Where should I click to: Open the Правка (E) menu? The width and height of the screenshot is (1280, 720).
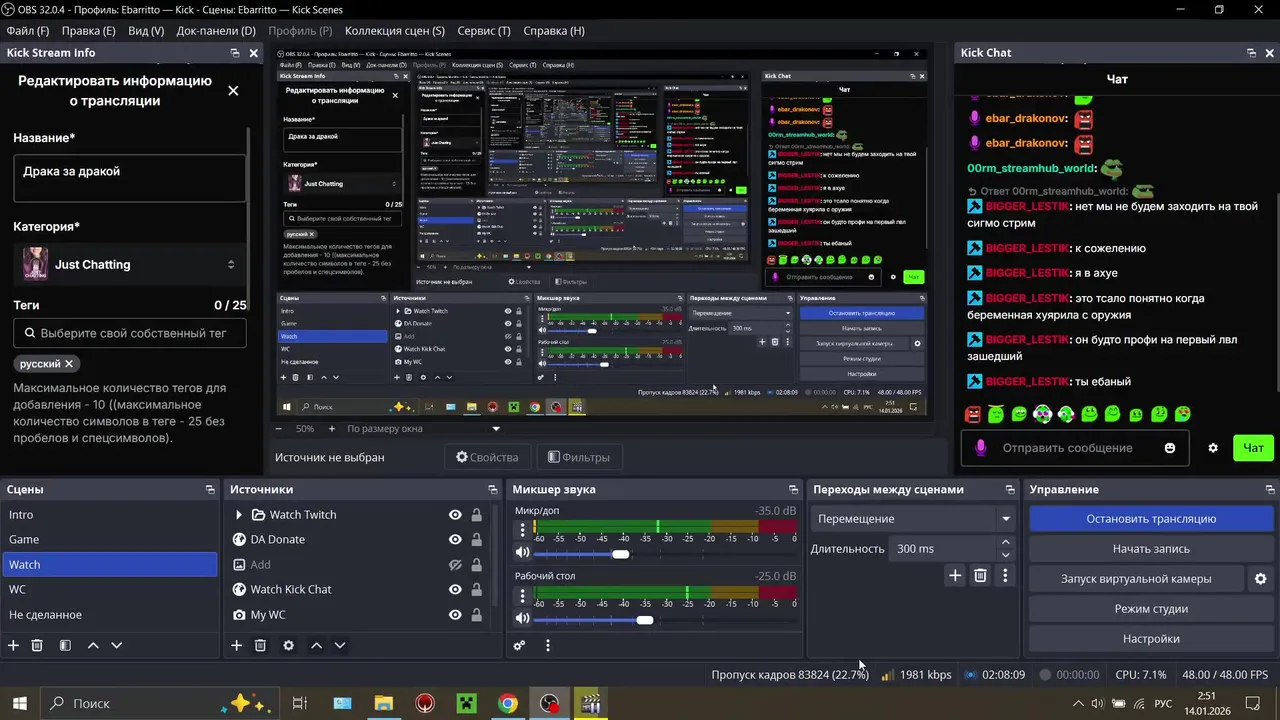point(88,31)
